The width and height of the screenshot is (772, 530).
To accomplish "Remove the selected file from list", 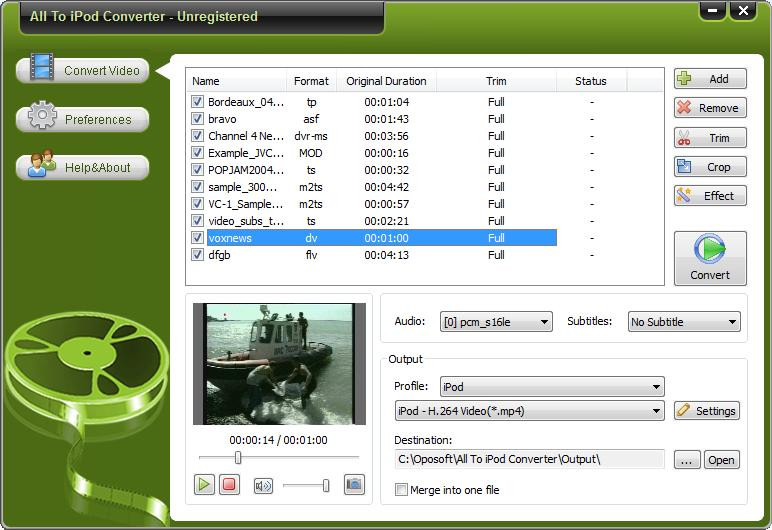I will click(710, 108).
